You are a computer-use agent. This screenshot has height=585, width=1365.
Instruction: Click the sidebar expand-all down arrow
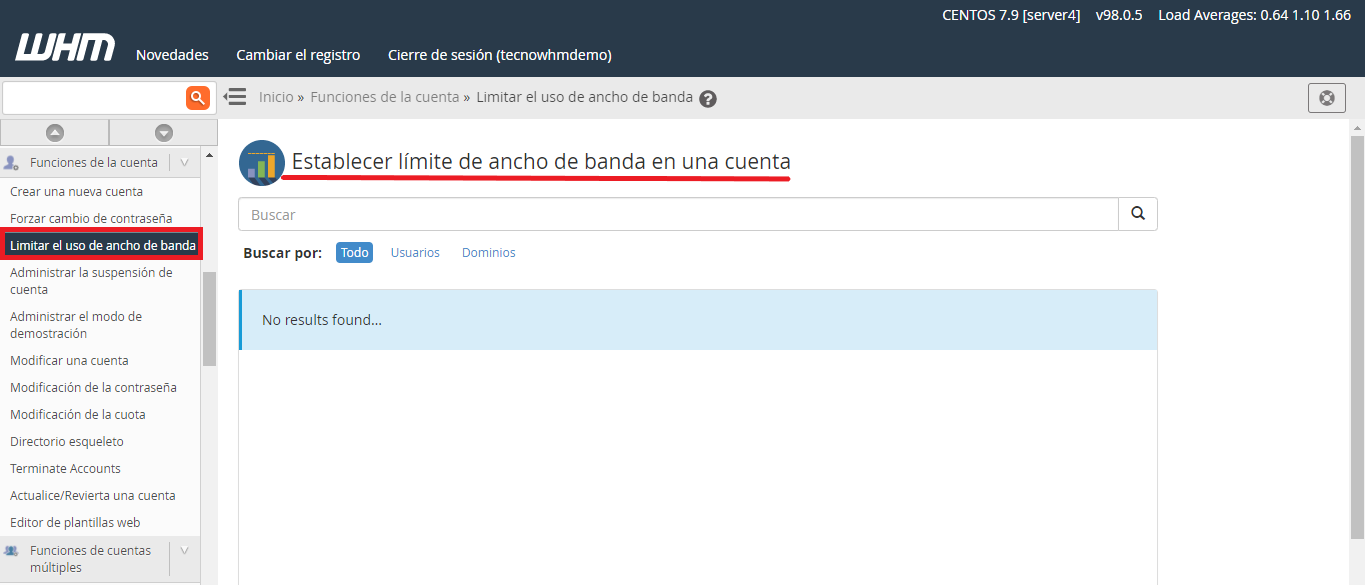[164, 132]
